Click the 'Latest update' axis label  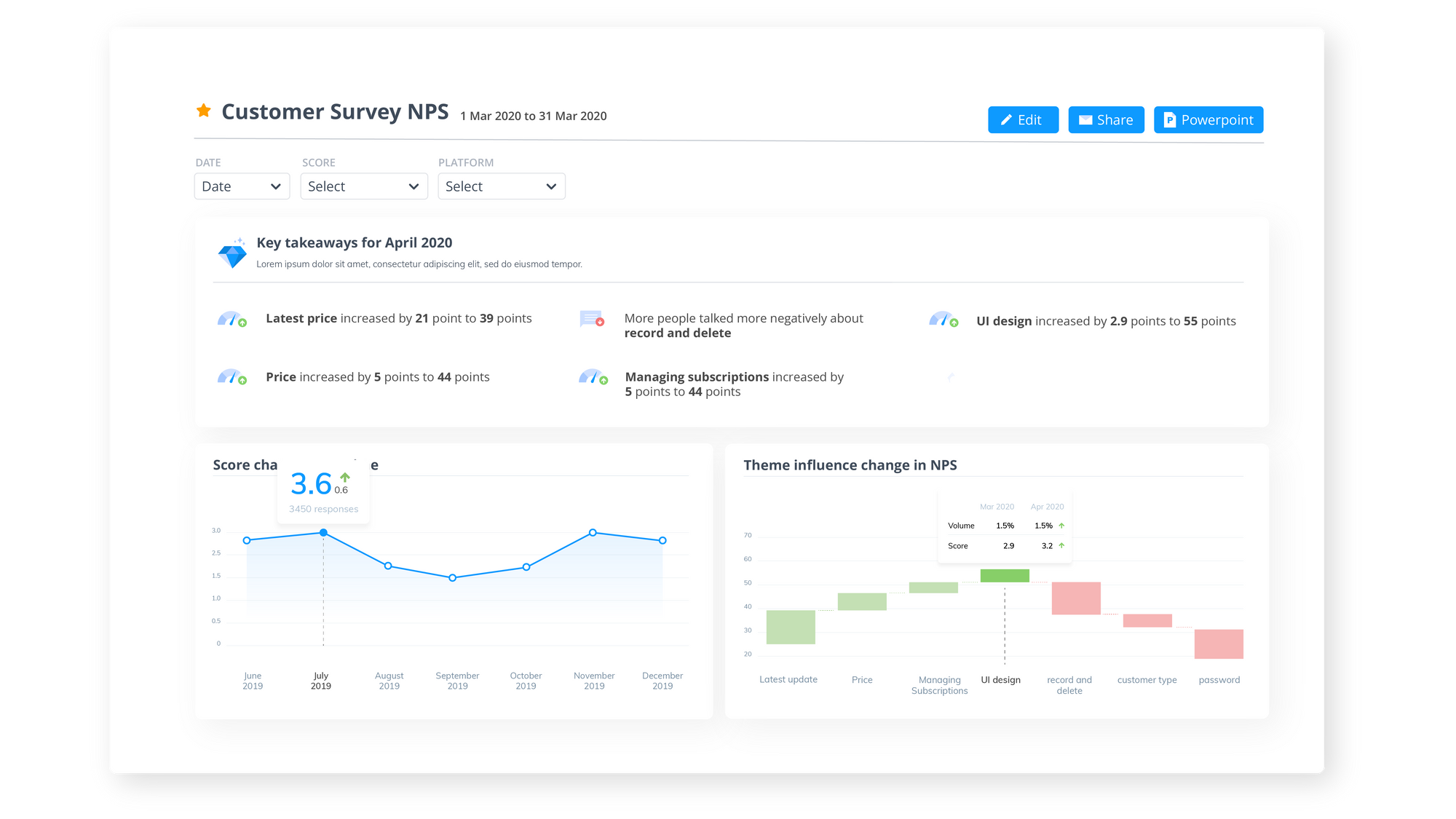coord(788,679)
